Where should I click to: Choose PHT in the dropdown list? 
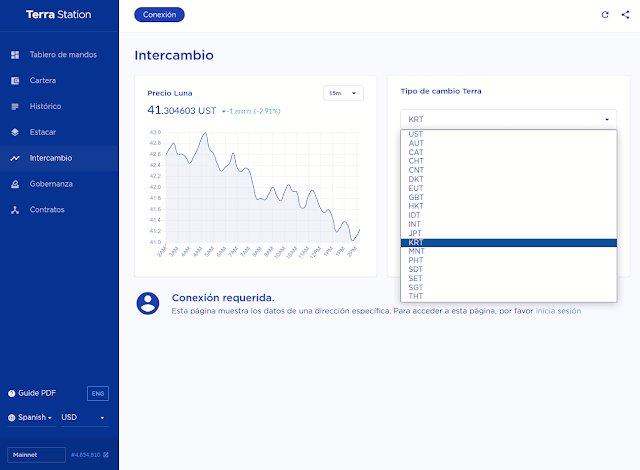(509, 260)
